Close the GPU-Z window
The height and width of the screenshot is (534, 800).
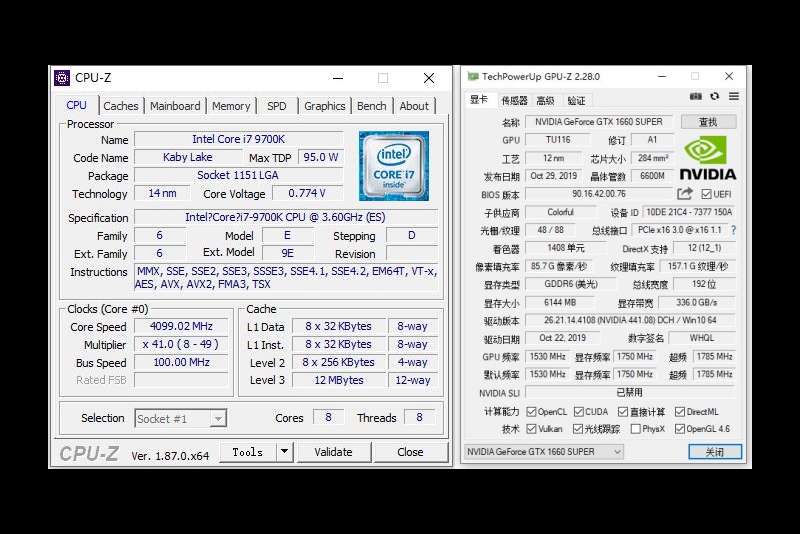pos(729,77)
